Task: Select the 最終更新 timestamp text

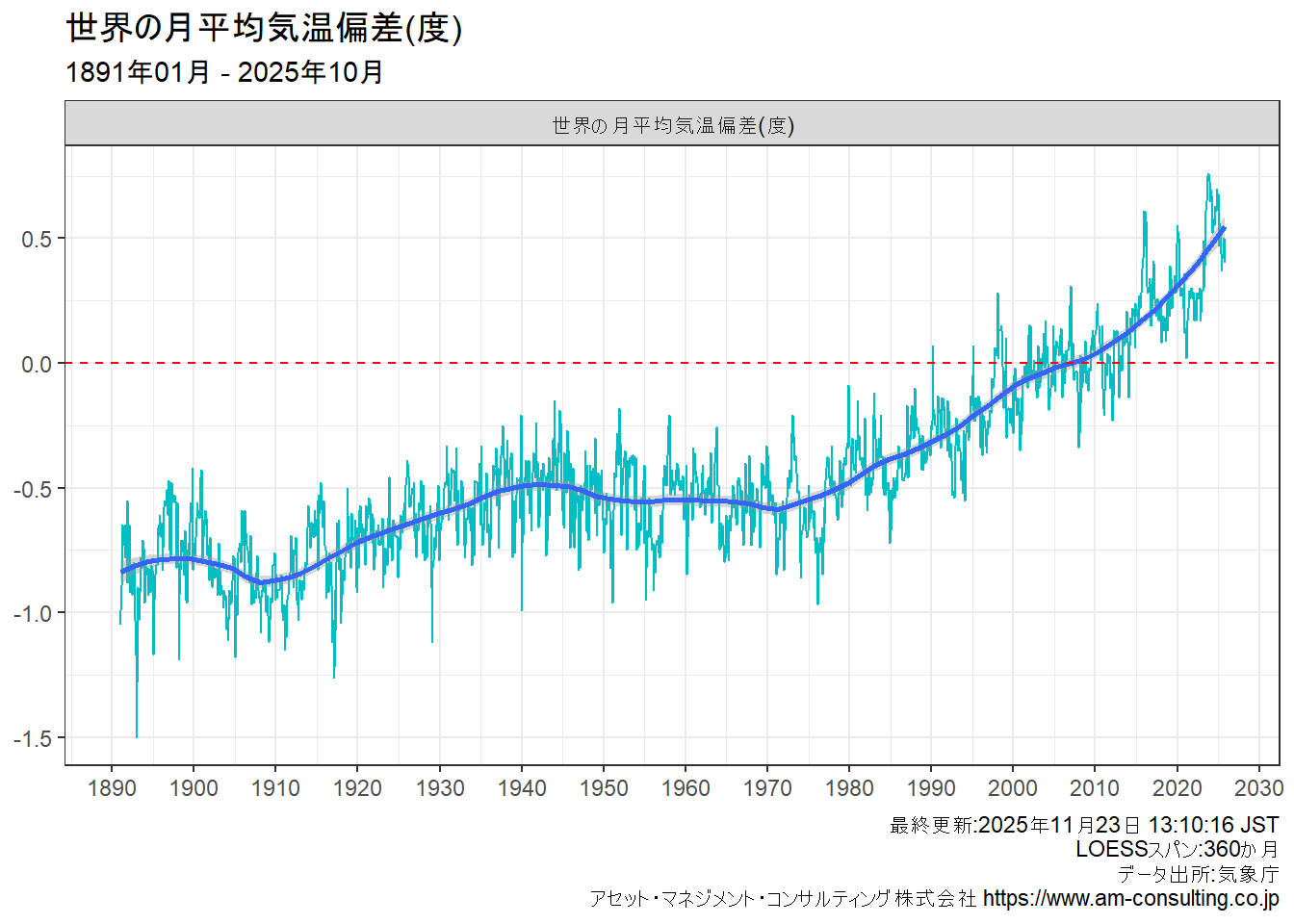Action: pos(1083,825)
